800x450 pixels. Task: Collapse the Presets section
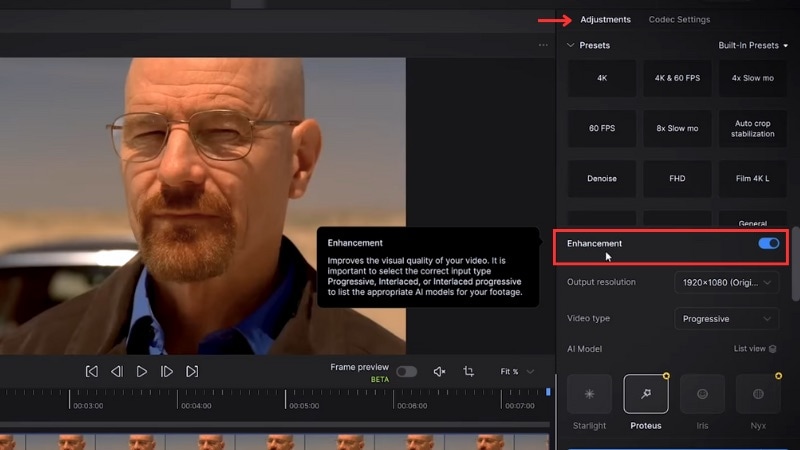click(570, 45)
